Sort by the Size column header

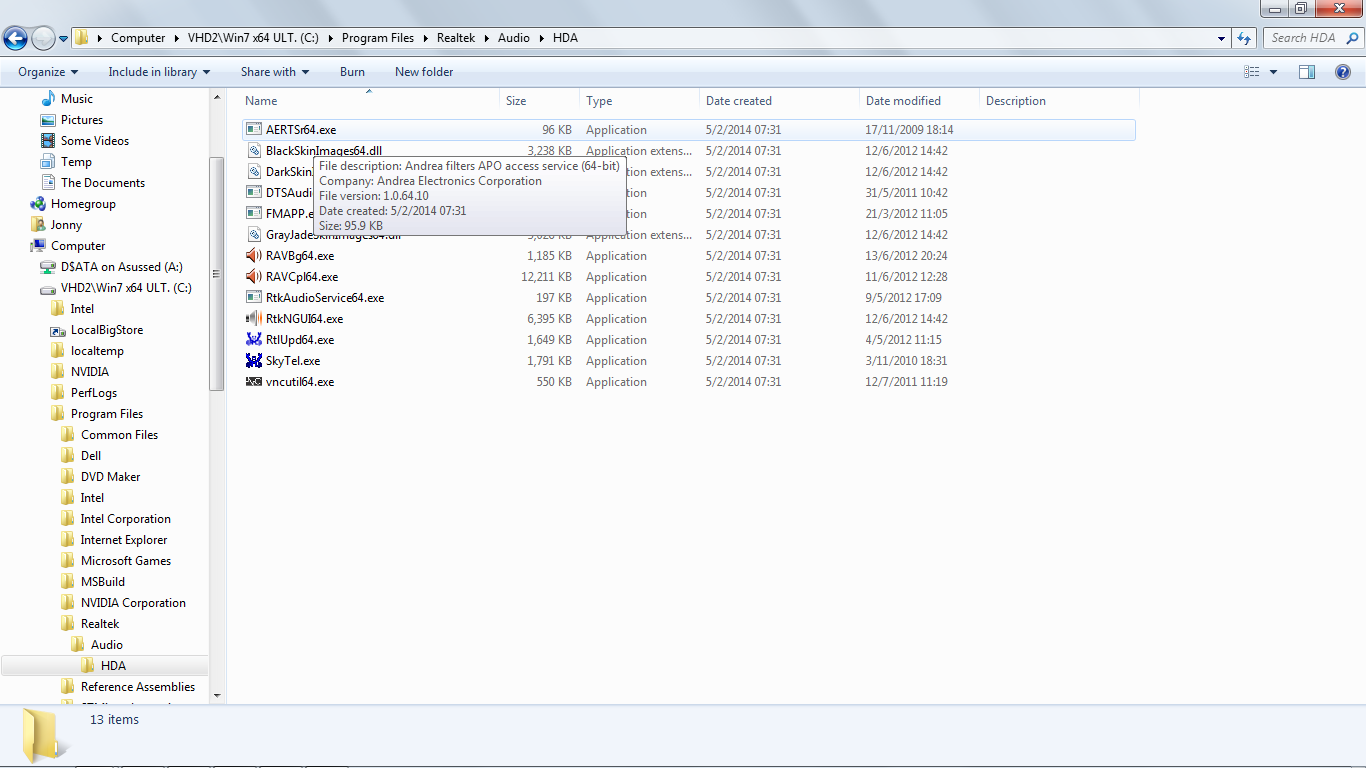click(540, 101)
